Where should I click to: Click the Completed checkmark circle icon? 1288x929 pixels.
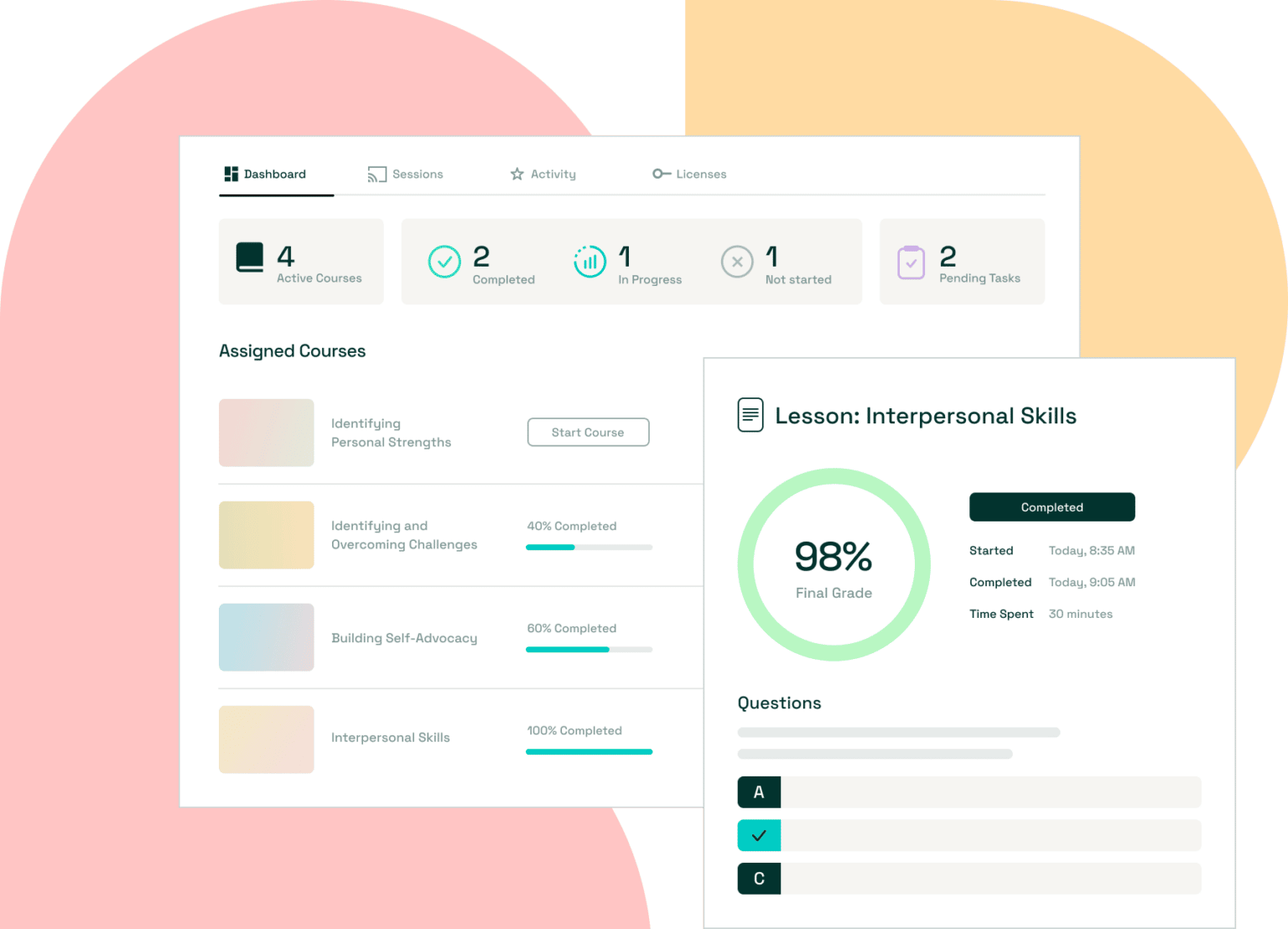pyautogui.click(x=444, y=262)
